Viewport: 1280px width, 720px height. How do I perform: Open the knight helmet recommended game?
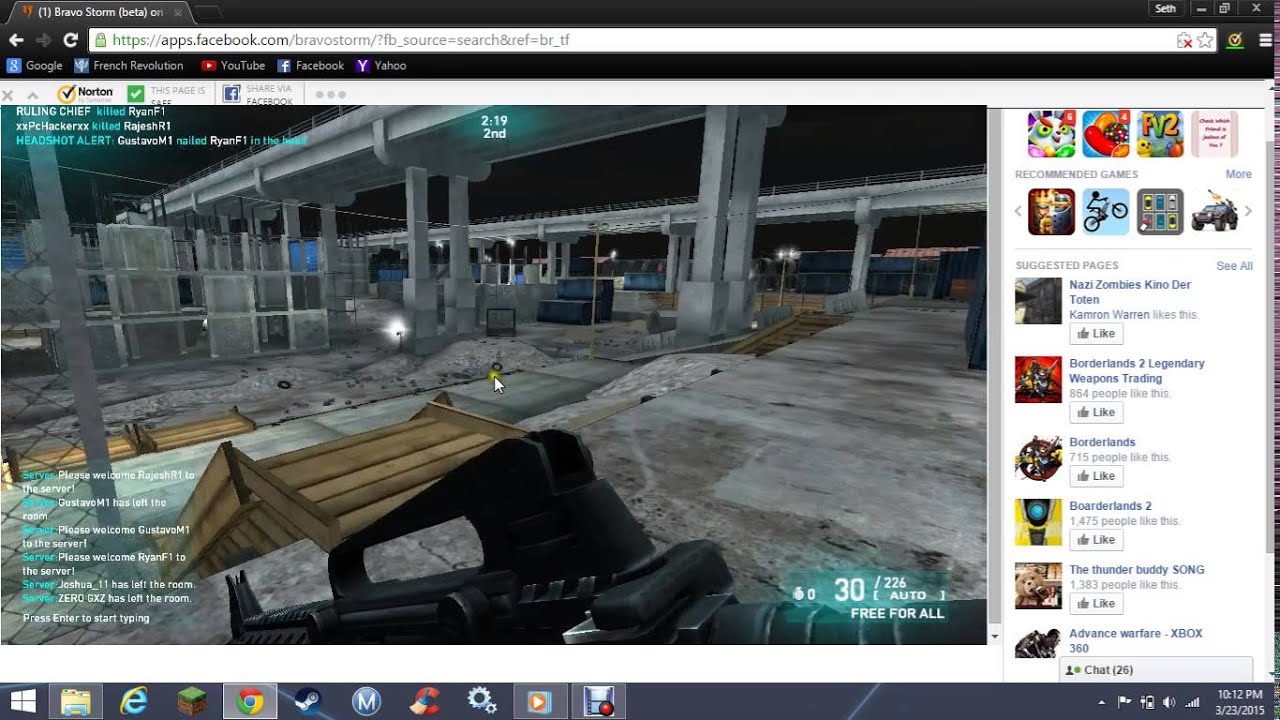(1051, 211)
